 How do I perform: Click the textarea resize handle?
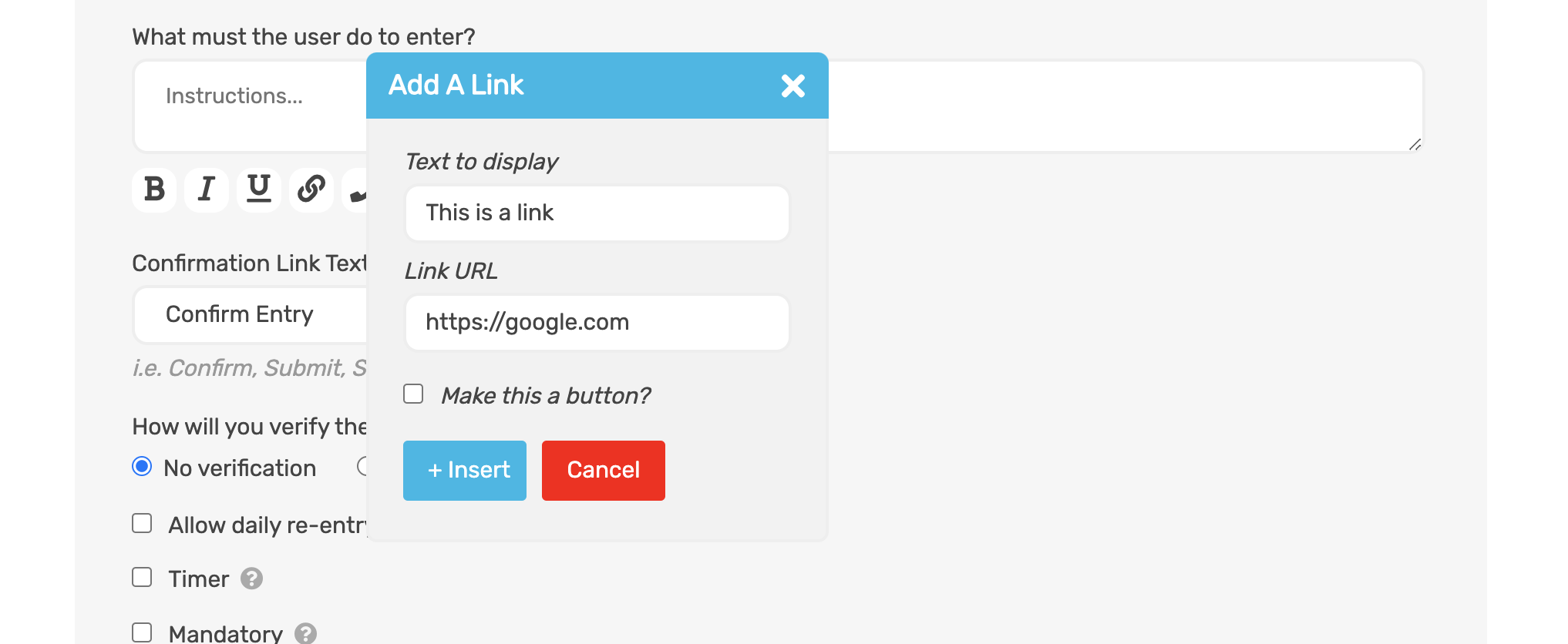pyautogui.click(x=1414, y=144)
